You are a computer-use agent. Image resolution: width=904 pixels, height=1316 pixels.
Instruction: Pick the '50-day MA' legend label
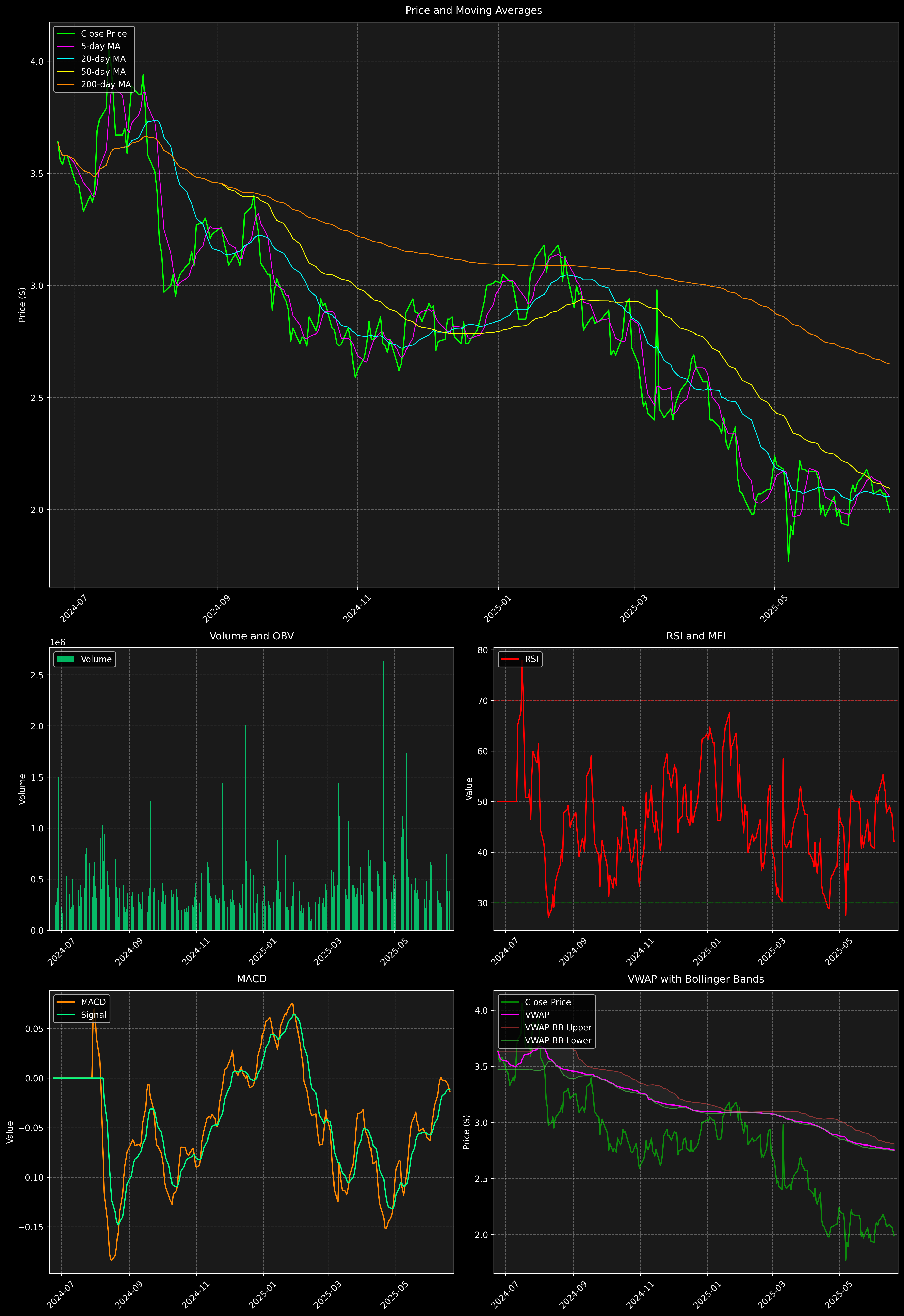tap(103, 72)
